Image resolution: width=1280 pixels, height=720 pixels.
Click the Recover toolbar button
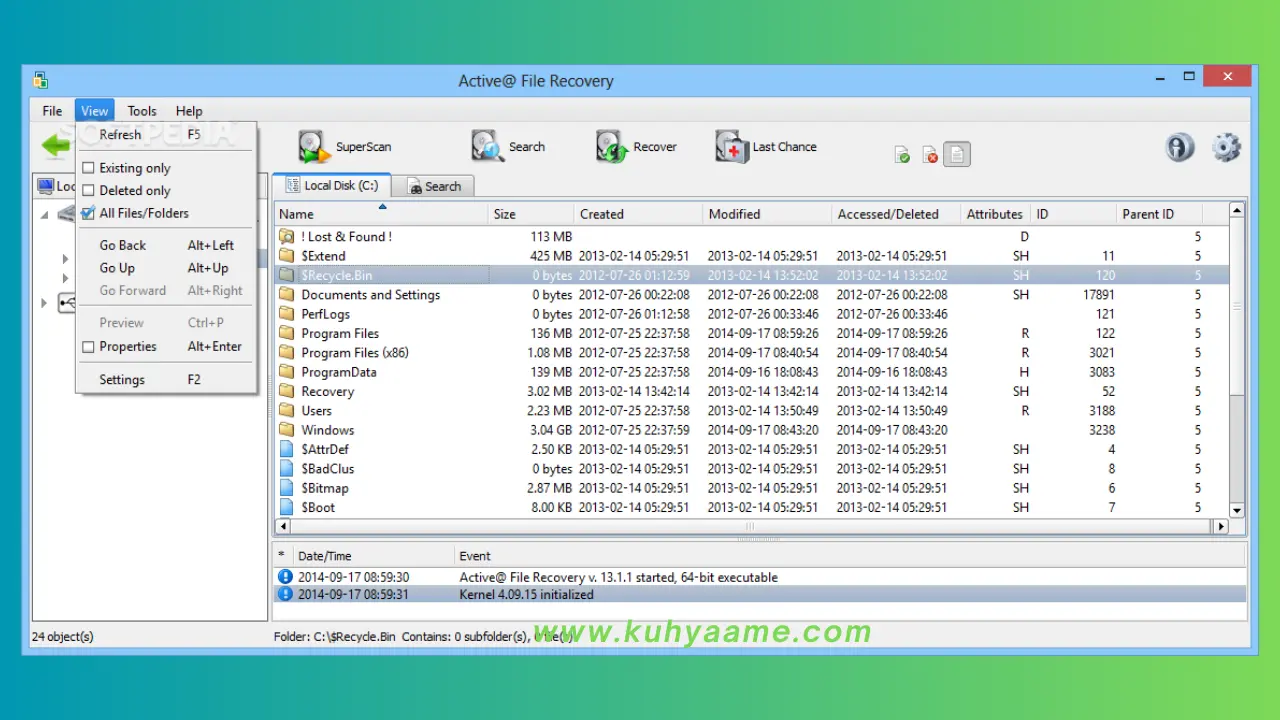coord(636,147)
